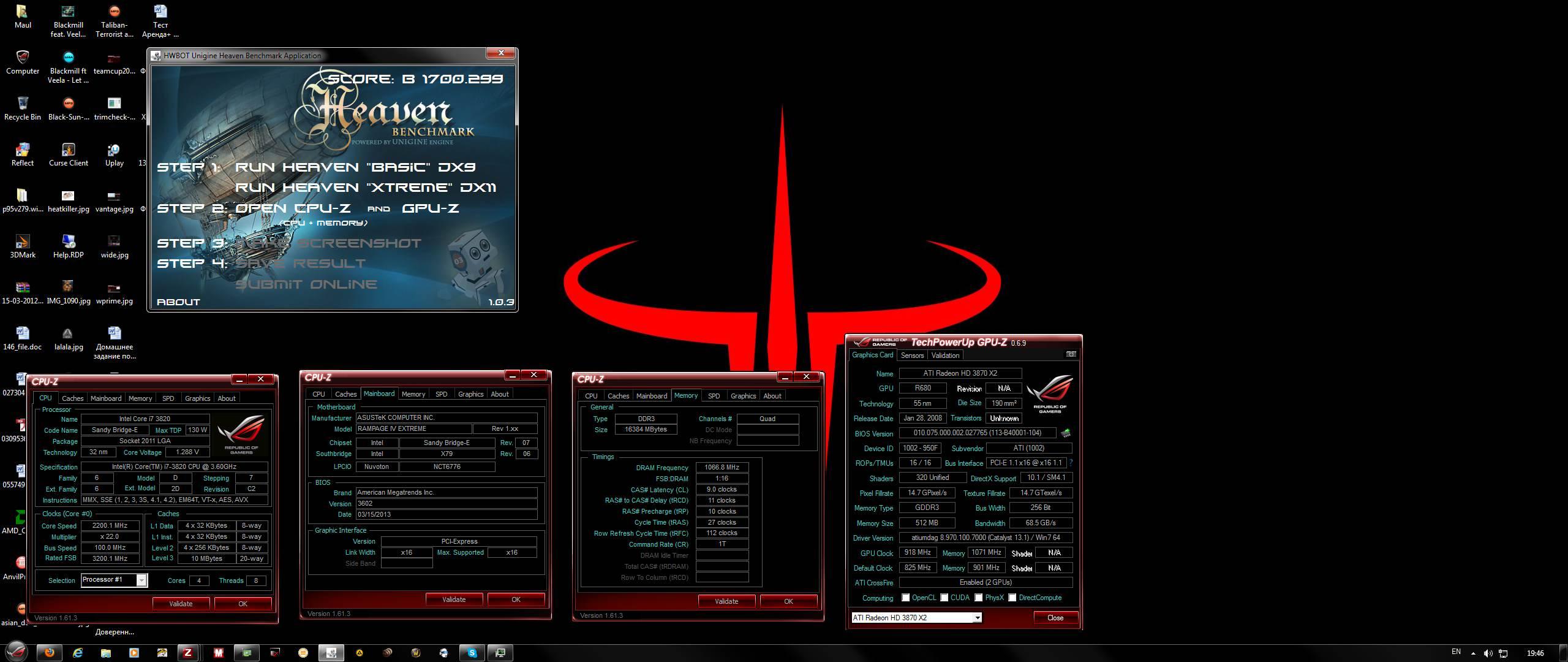Open the 146_file.doc desktop document
Viewport: 1568px width, 662px height.
coord(23,338)
